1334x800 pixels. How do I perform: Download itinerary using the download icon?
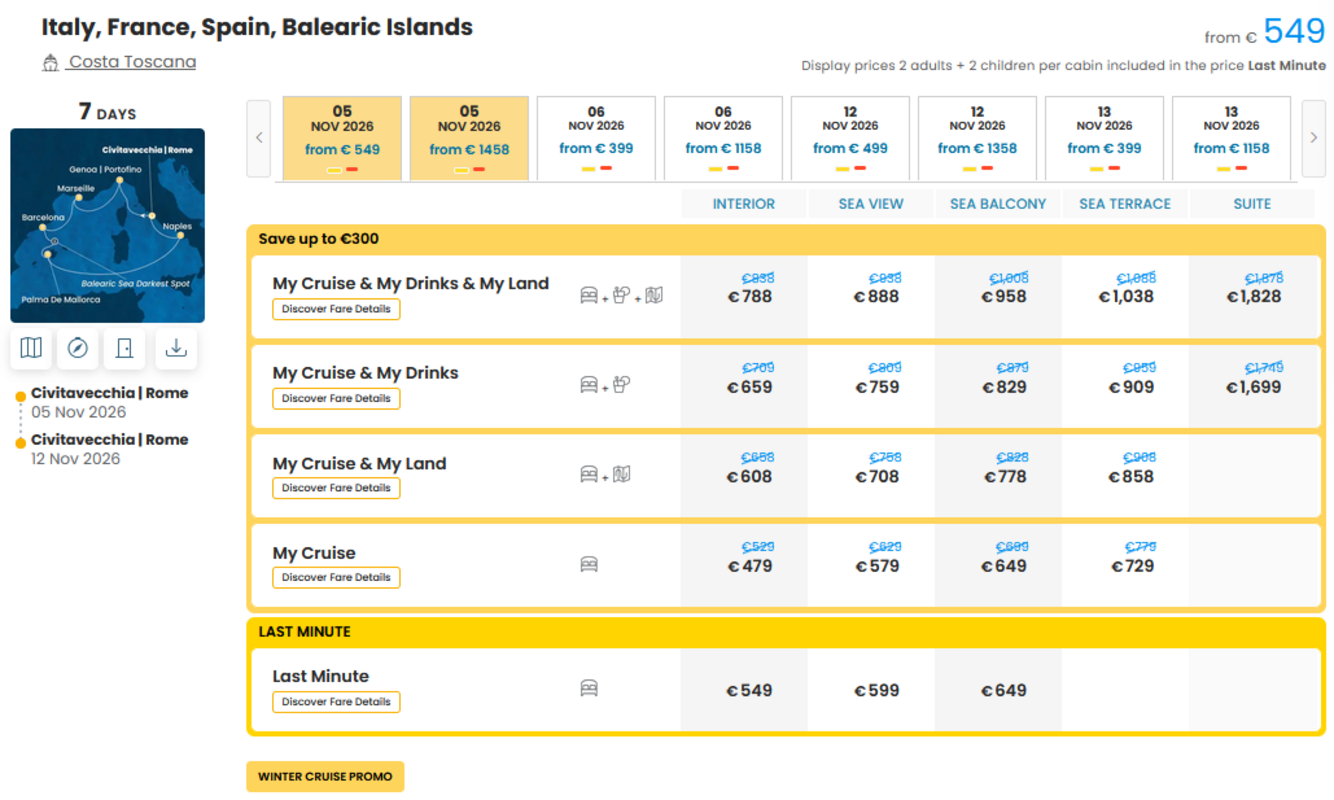tap(176, 348)
